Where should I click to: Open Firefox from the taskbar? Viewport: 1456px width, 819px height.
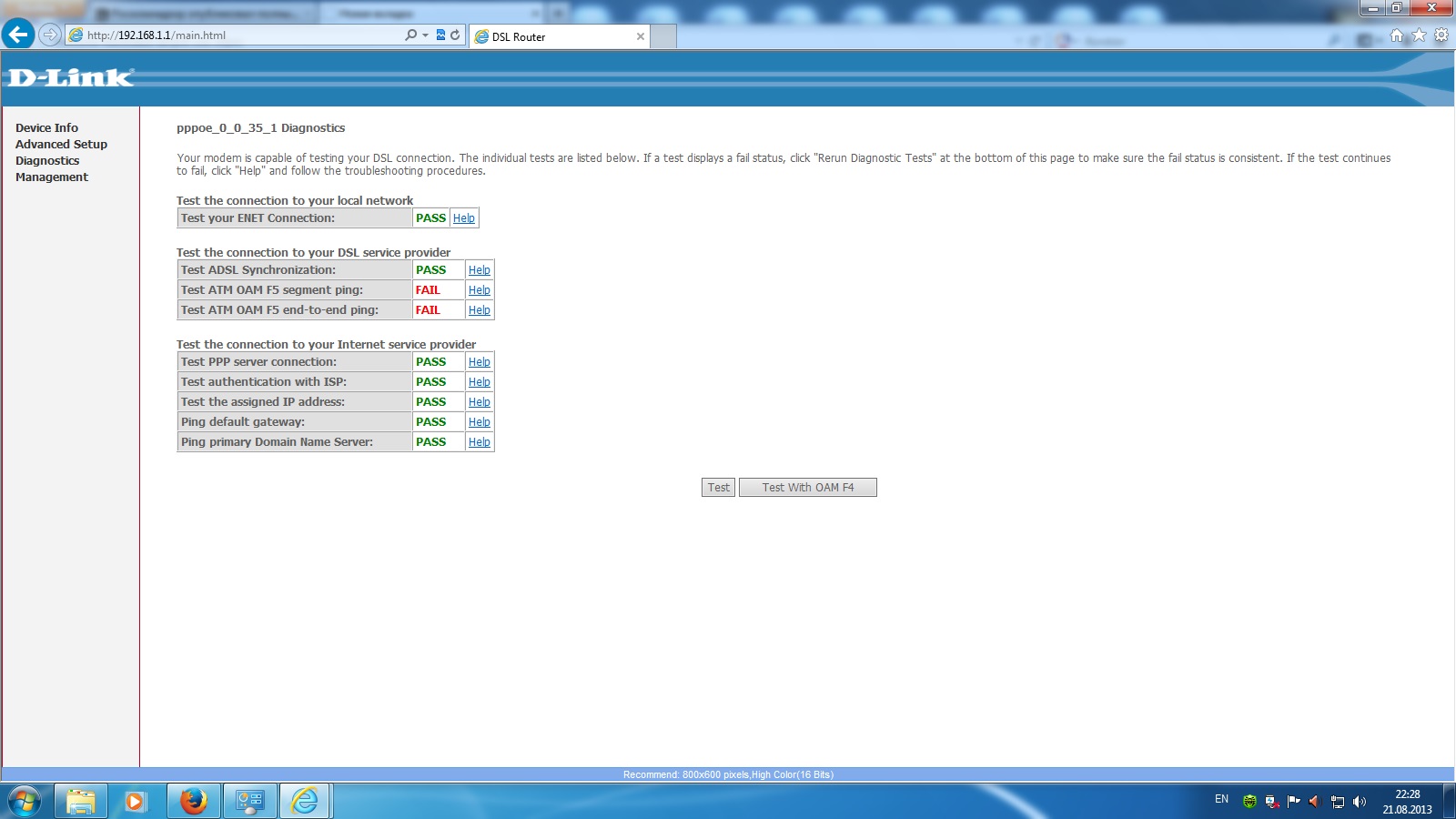click(x=193, y=801)
